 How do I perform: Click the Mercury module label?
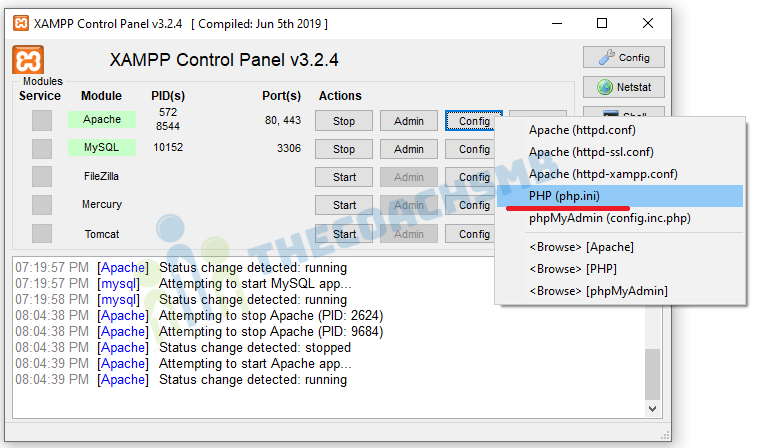click(x=102, y=204)
